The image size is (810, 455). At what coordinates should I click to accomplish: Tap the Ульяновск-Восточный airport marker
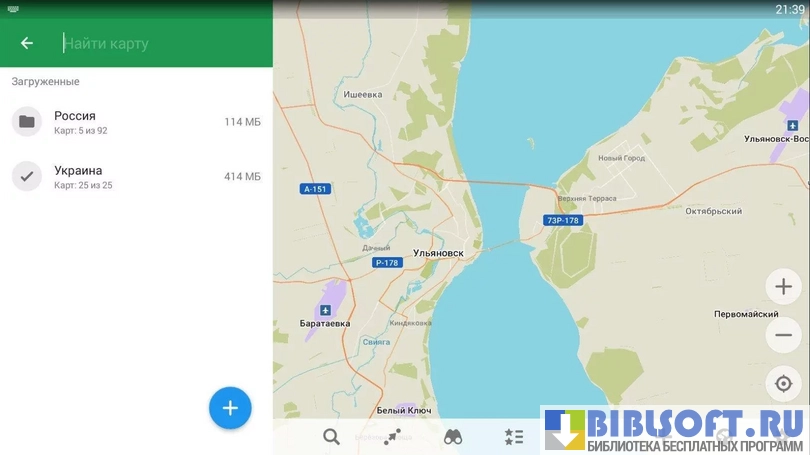tap(792, 125)
